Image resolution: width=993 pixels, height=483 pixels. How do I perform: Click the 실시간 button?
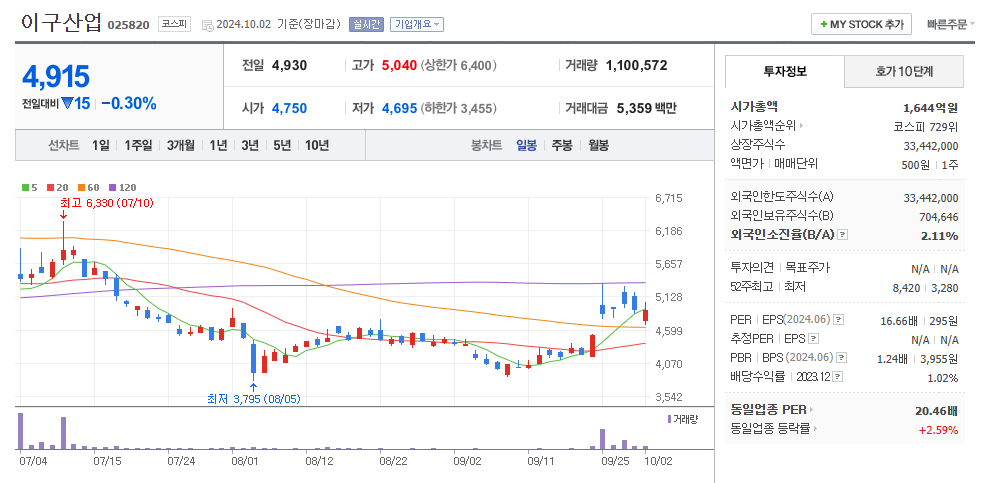click(367, 25)
